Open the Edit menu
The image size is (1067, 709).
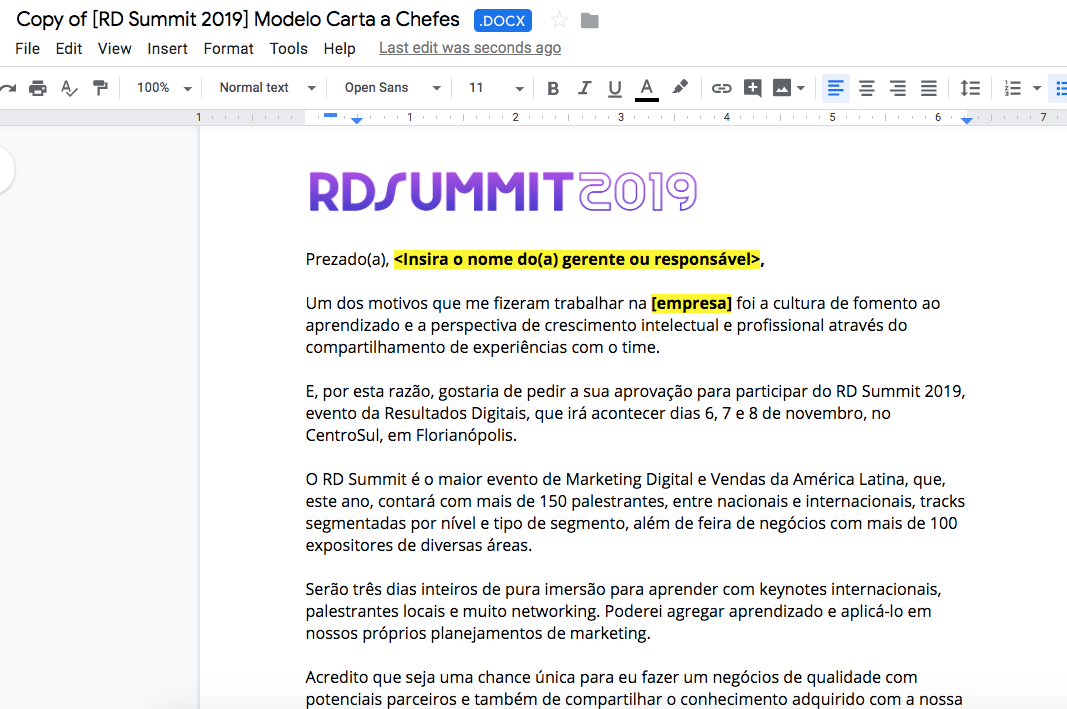(x=69, y=48)
